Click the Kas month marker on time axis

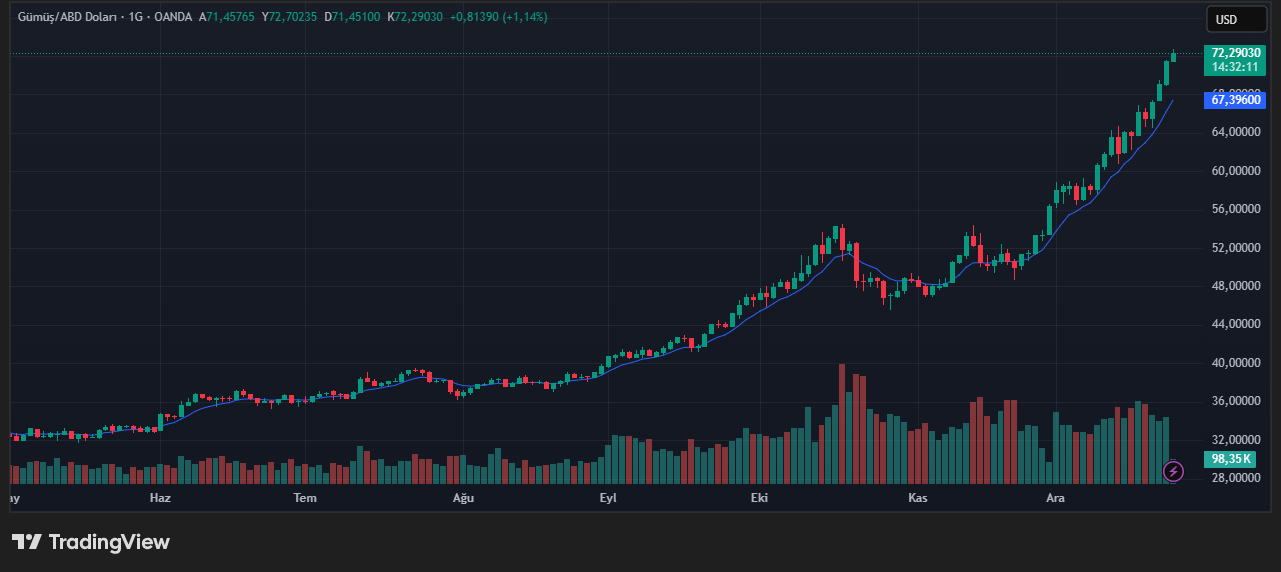click(x=918, y=498)
